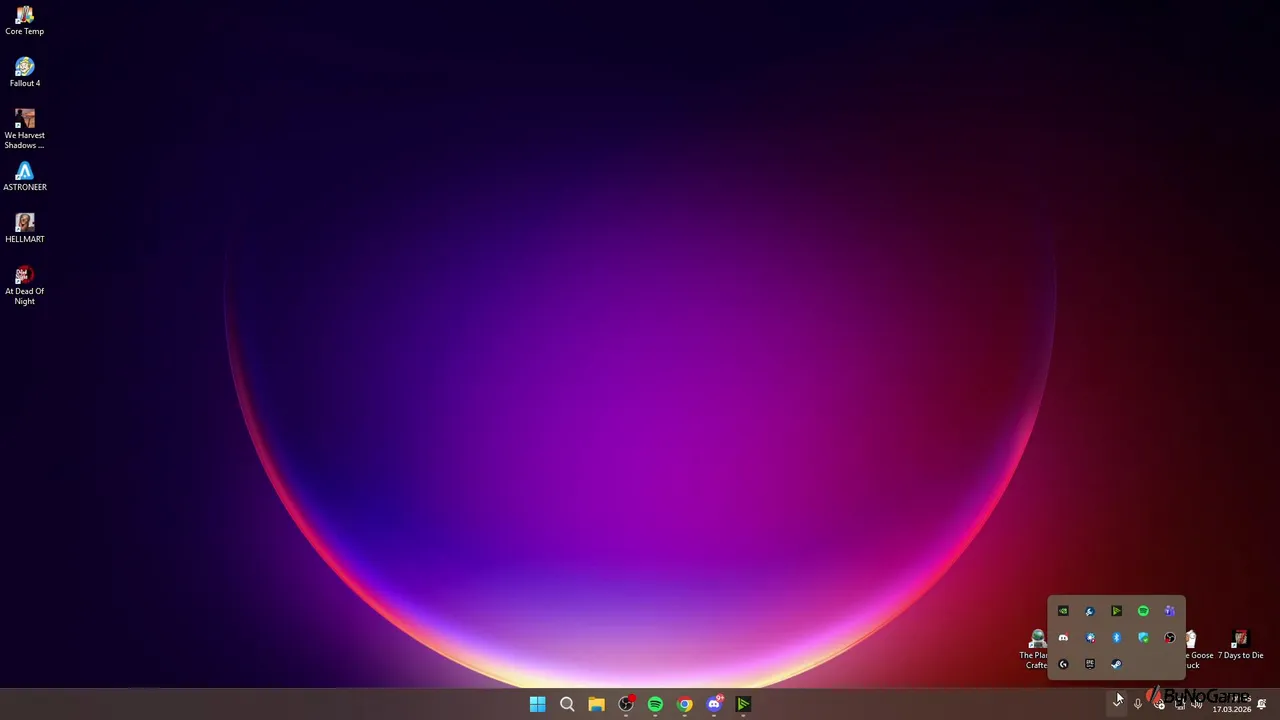Select the HELLMART desktop icon
The width and height of the screenshot is (1280, 720).
coord(24,228)
